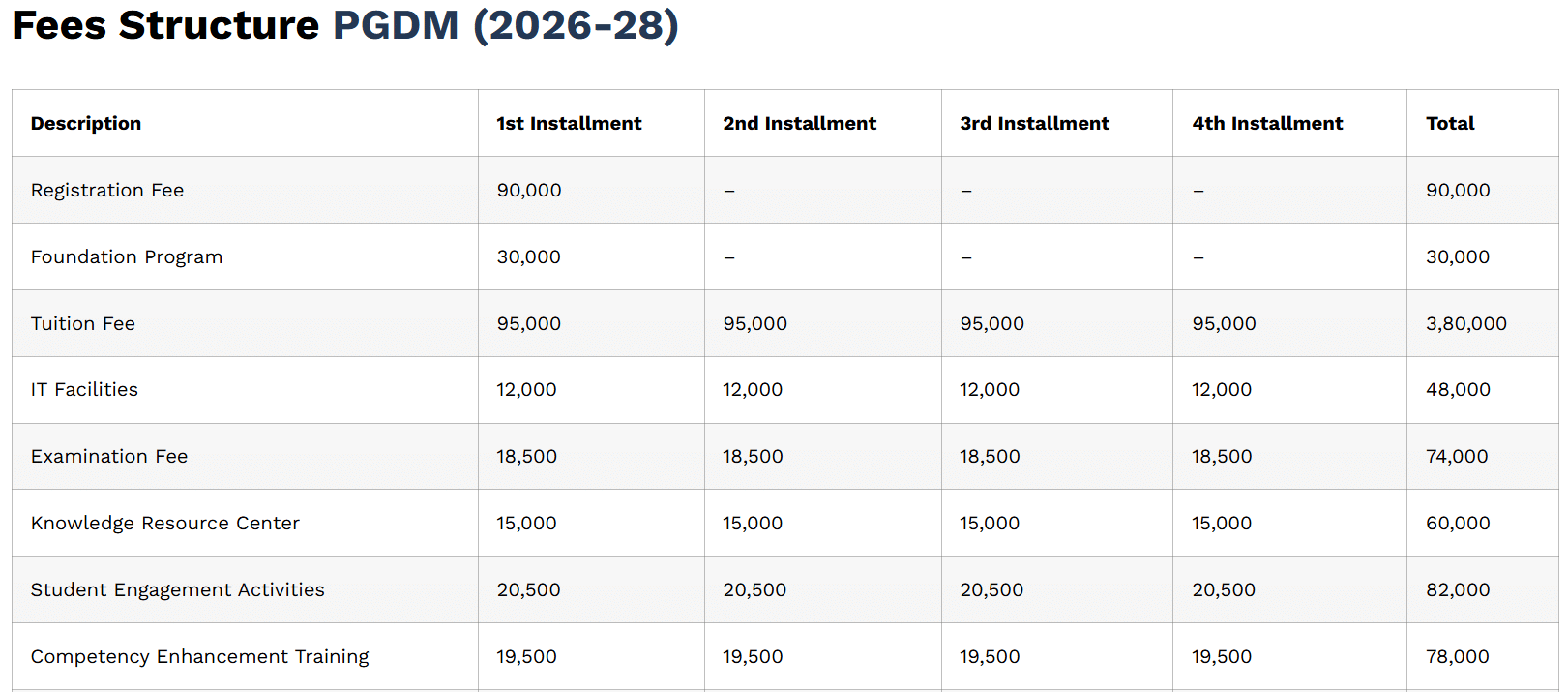Select the Examination Fee row label
Screen dimensions: 1568x692
tap(109, 456)
